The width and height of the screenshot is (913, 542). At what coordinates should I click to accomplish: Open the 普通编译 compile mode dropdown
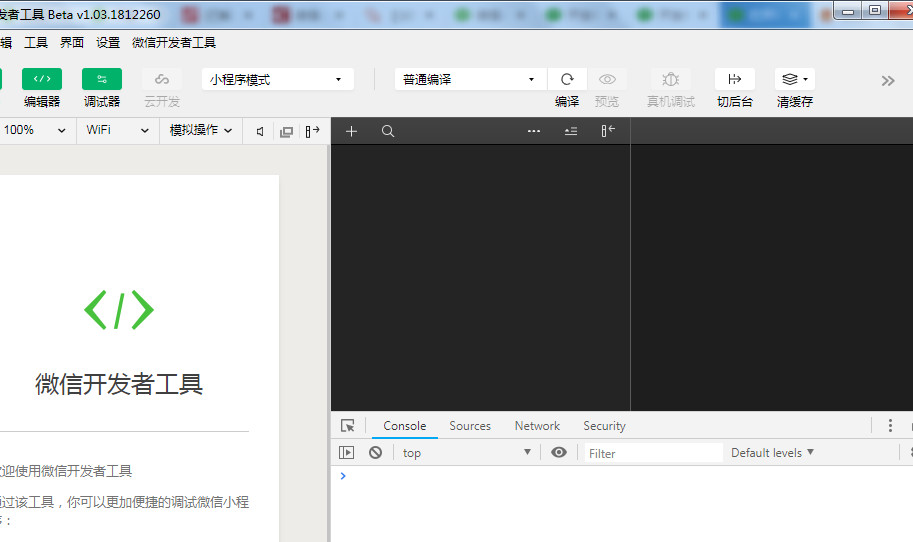470,79
